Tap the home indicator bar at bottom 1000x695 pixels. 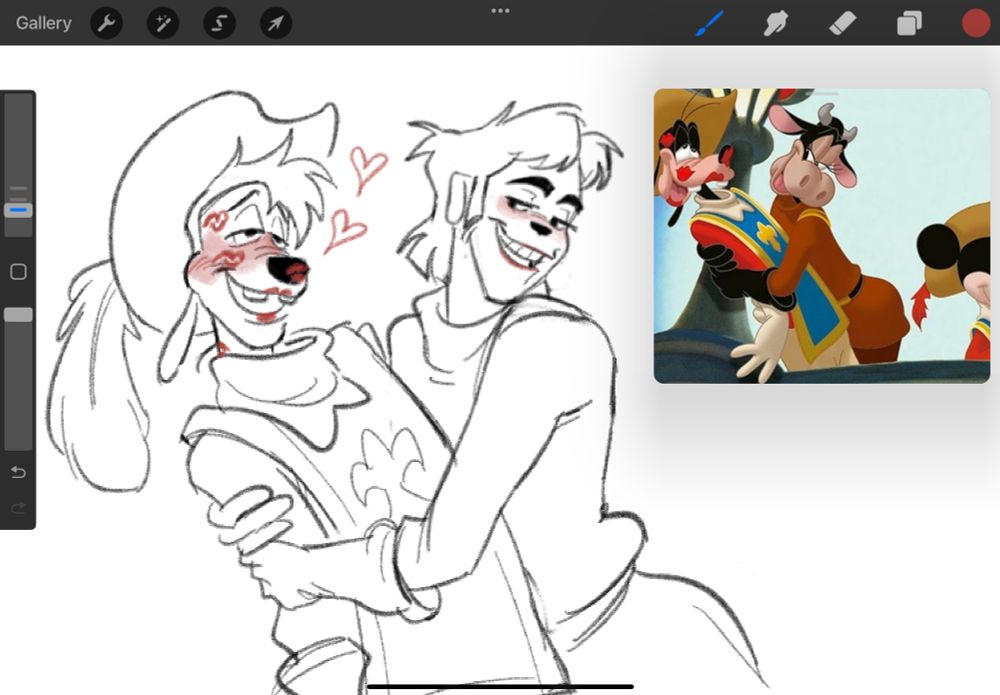(501, 687)
